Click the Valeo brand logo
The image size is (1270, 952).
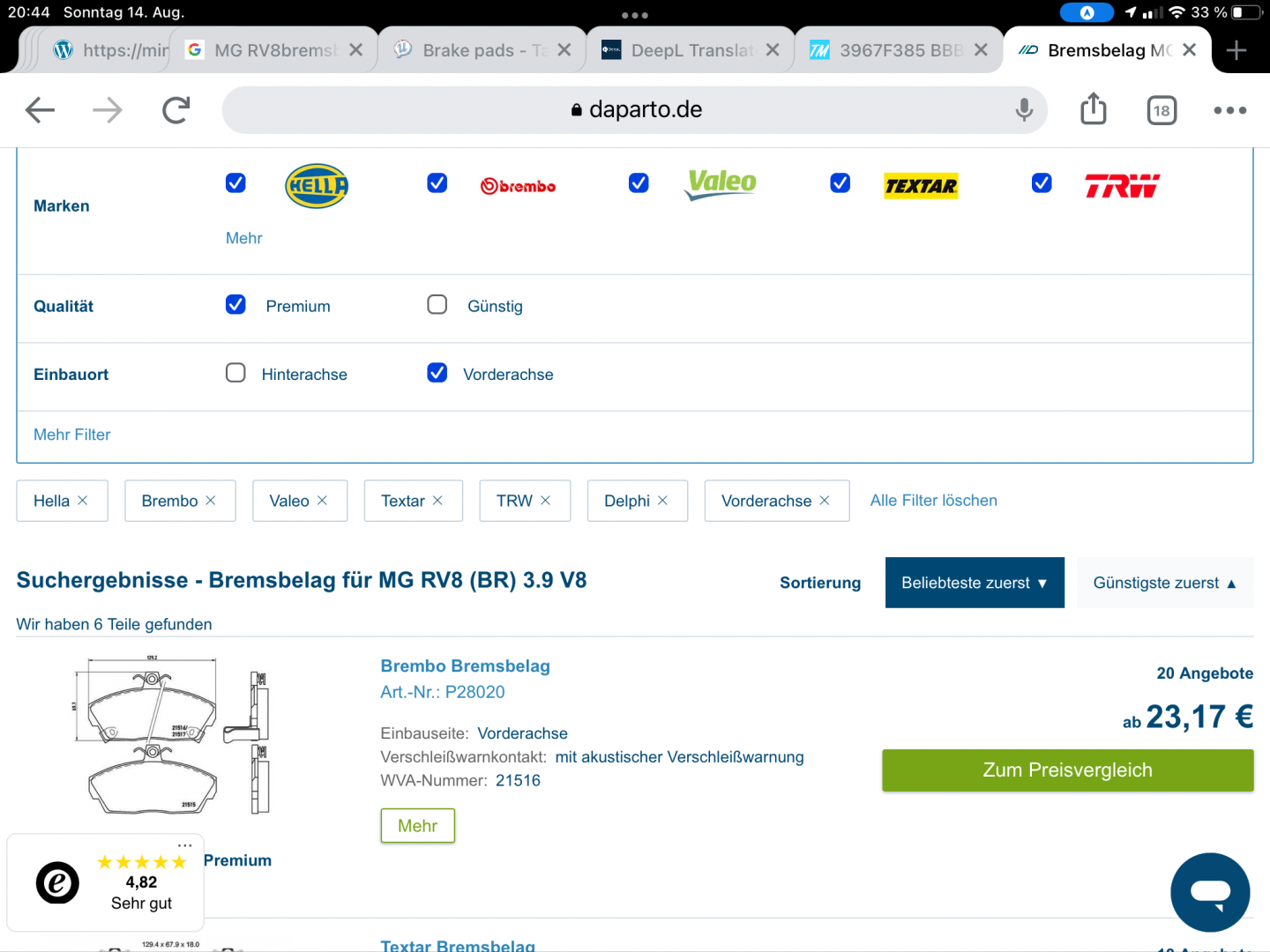pyautogui.click(x=721, y=184)
